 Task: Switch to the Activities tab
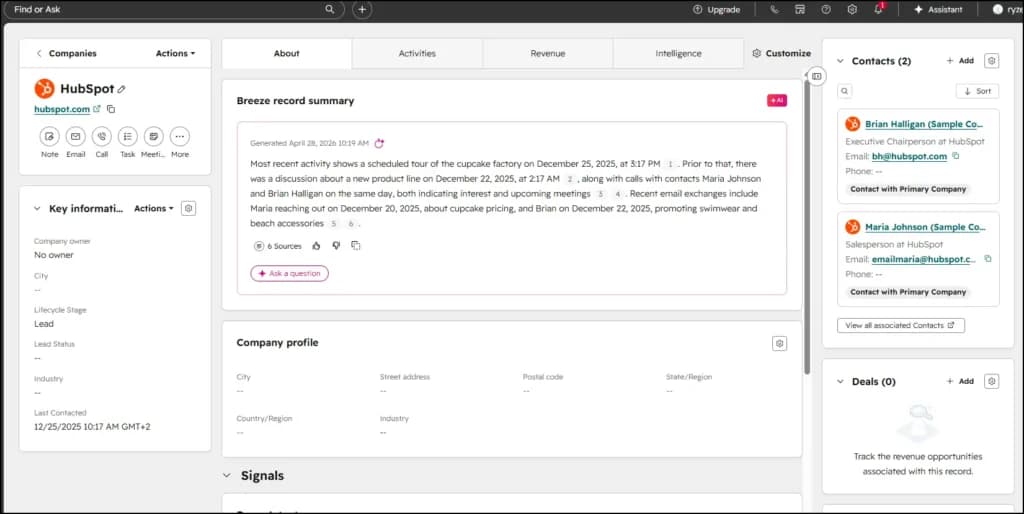point(417,54)
